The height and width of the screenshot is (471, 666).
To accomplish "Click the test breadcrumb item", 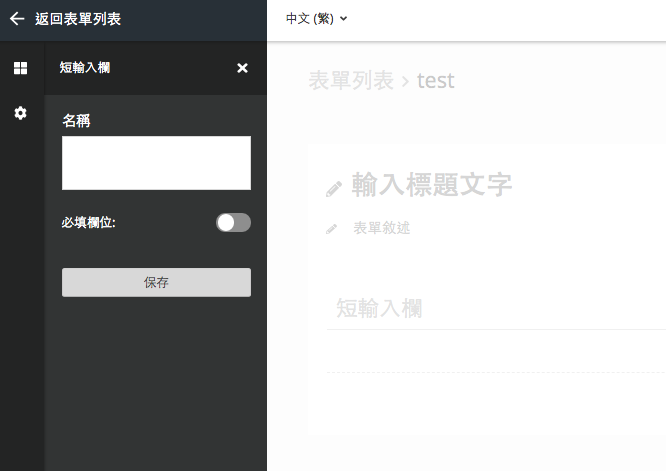I will [436, 81].
